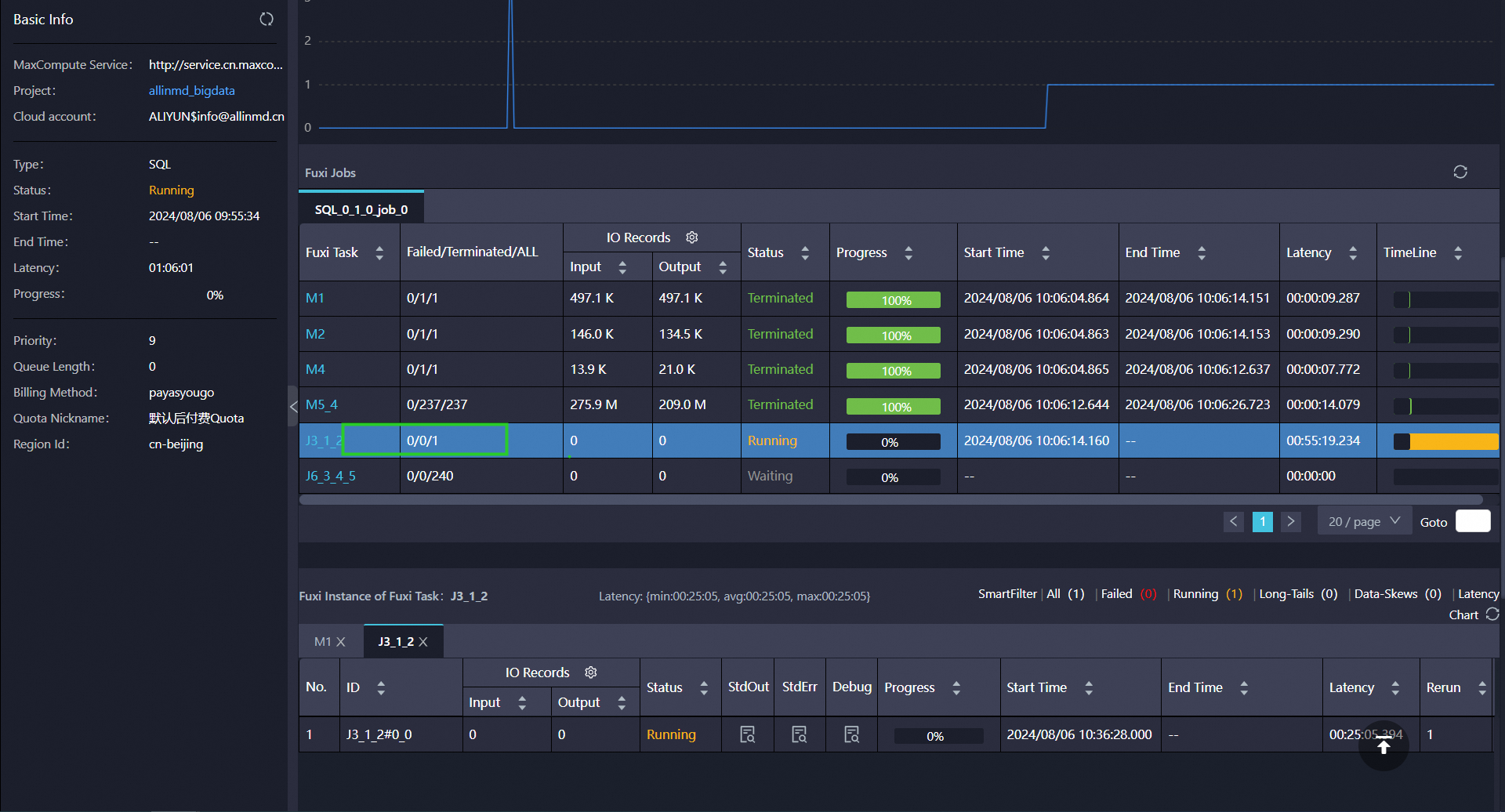1505x812 pixels.
Task: Open Fuxi task M2
Action: pos(315,334)
